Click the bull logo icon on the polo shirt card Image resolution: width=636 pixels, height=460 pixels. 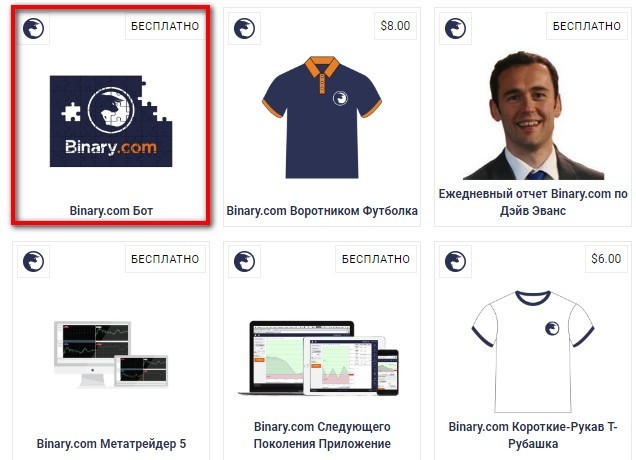tap(245, 28)
